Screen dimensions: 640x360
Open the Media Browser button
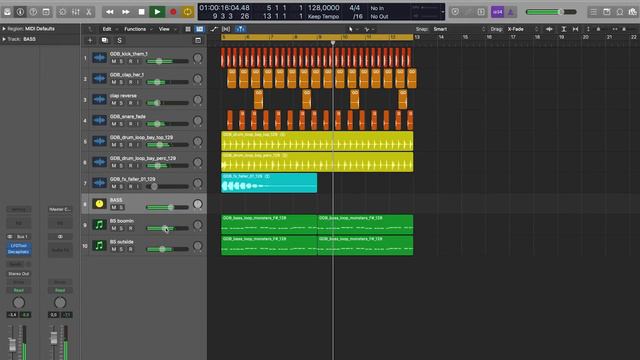(633, 12)
